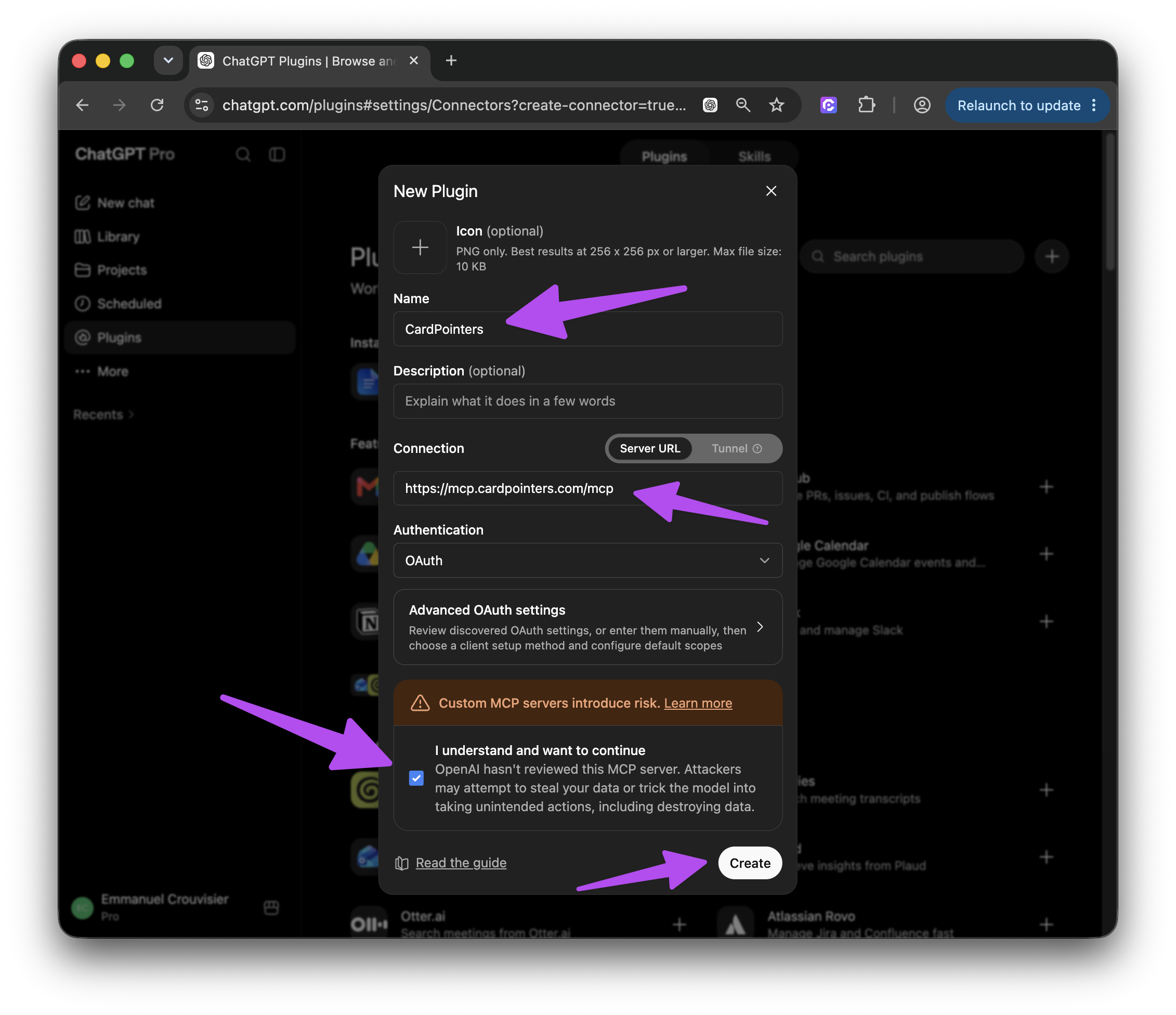Image resolution: width=1176 pixels, height=1015 pixels.
Task: Open the Chrome profile menu
Action: pyautogui.click(x=922, y=105)
